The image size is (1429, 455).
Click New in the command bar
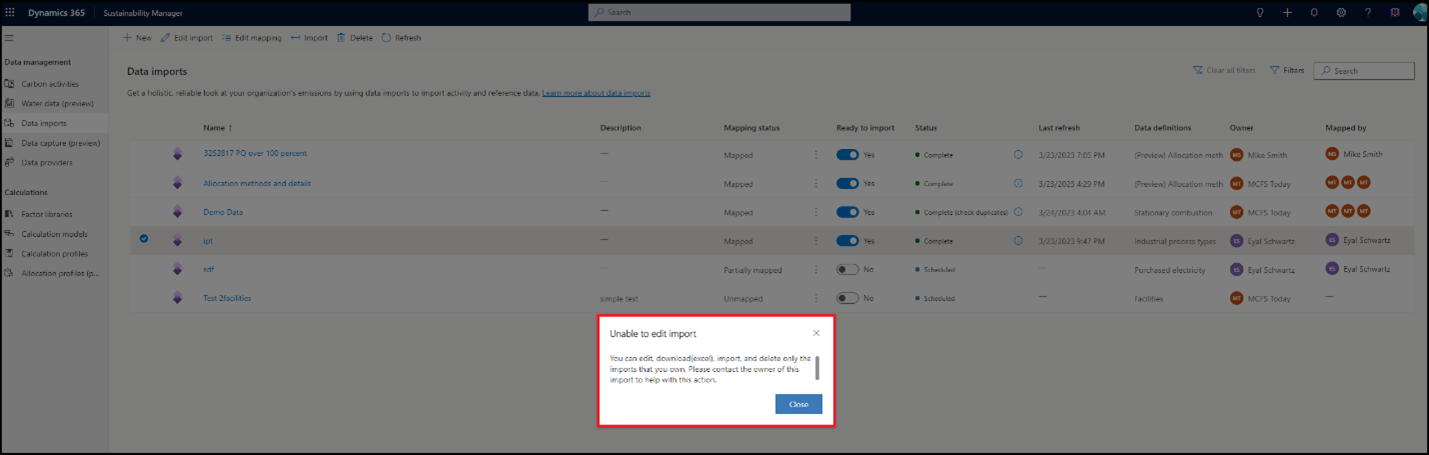tap(137, 38)
